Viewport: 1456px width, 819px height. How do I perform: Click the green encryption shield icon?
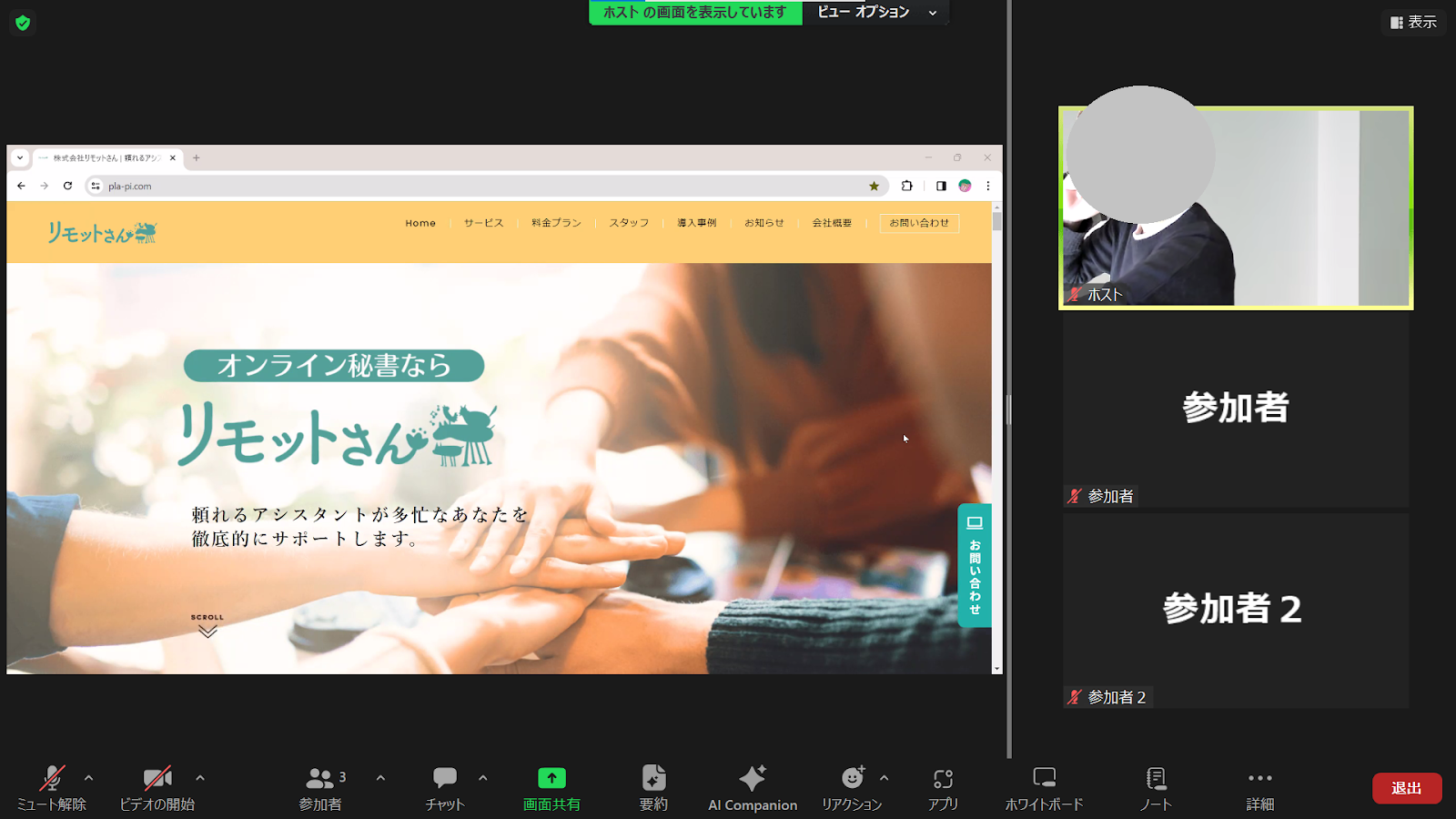[23, 23]
